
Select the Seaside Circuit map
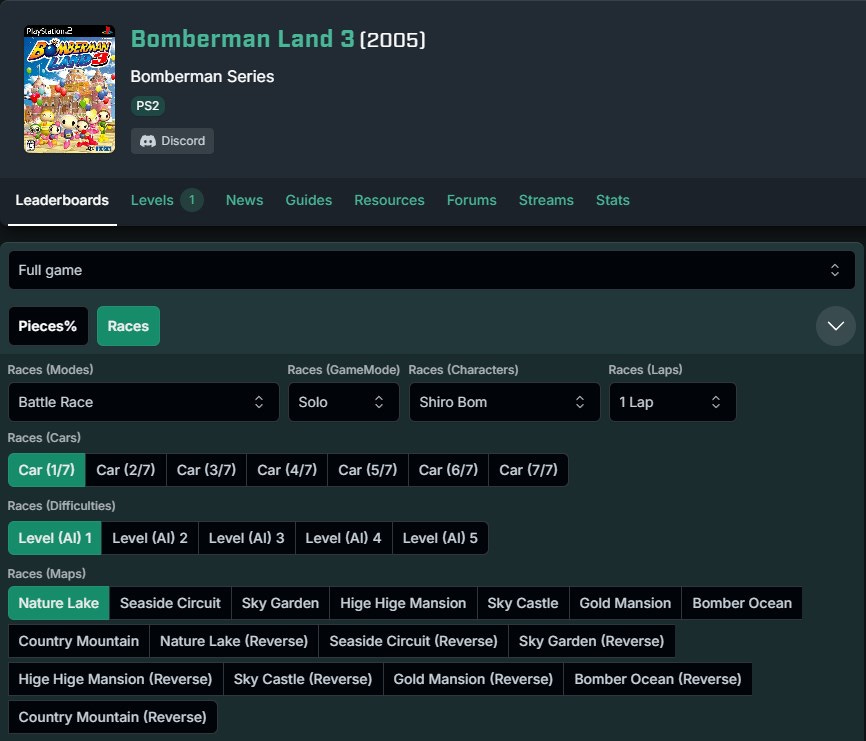point(170,603)
